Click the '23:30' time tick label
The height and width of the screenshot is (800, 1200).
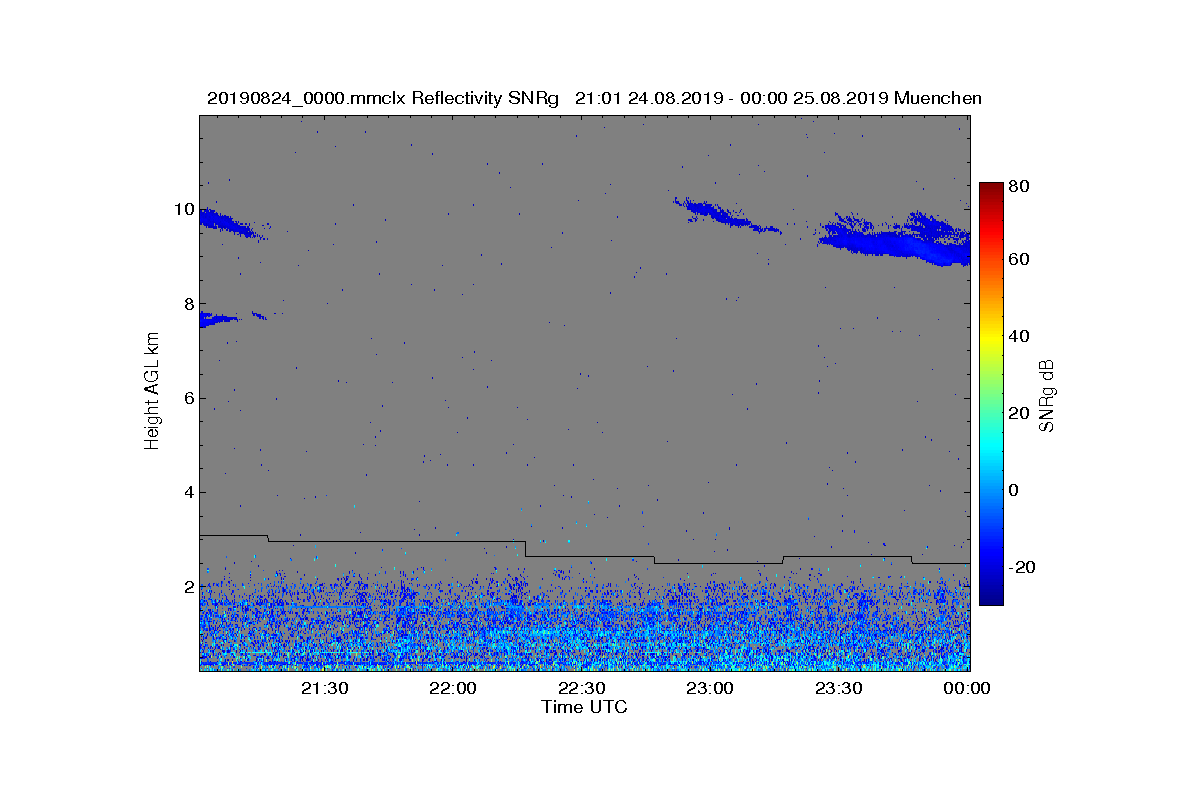pyautogui.click(x=839, y=689)
